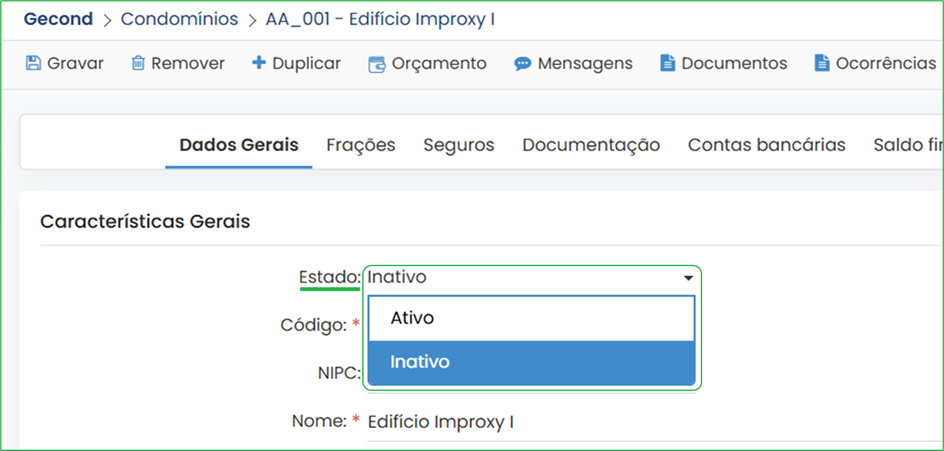Screen dimensions: 944x451
Task: Select Ativo in the Estado list
Action: pos(532,318)
